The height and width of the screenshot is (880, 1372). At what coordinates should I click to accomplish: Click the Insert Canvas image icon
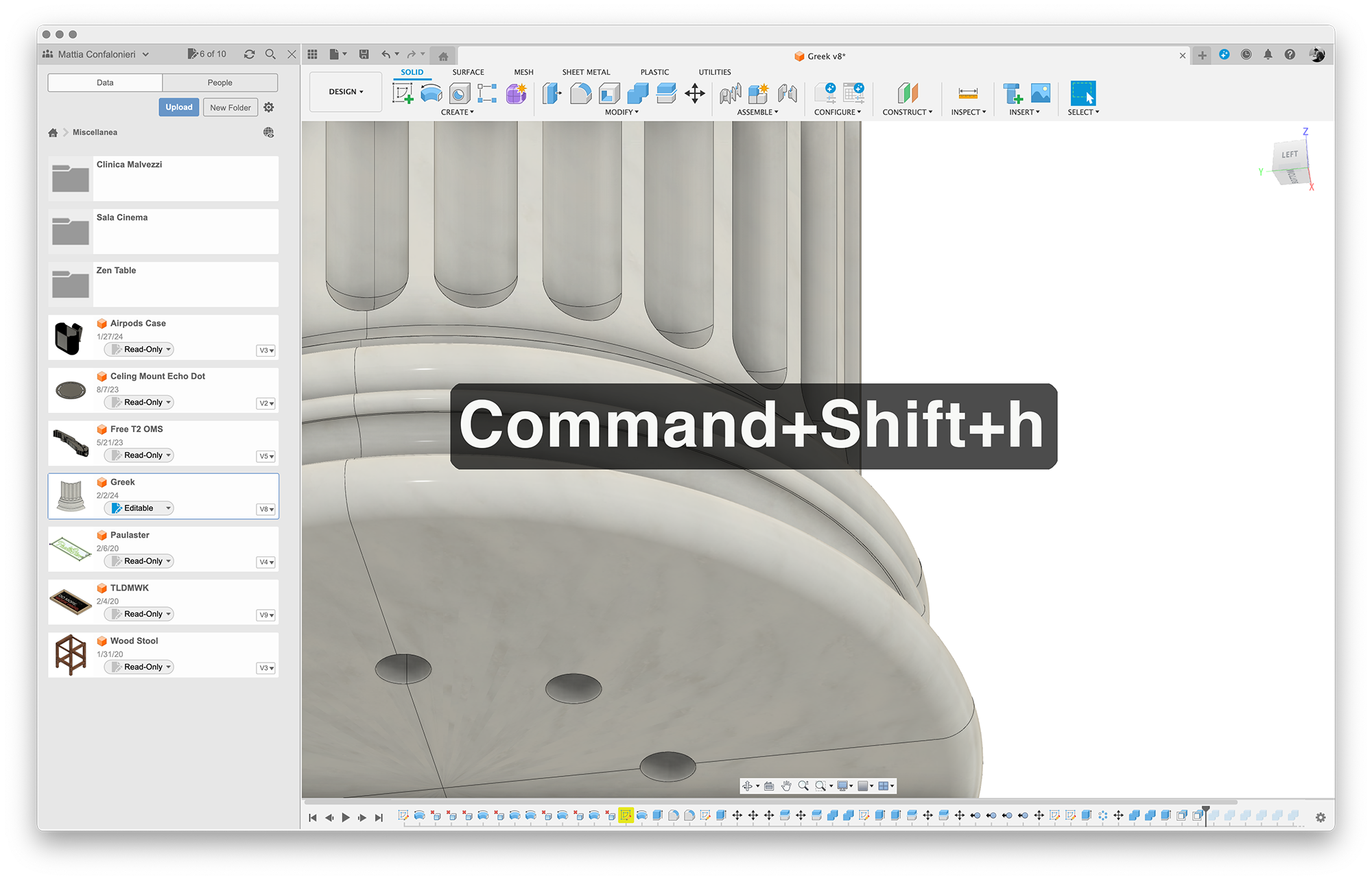[1041, 93]
